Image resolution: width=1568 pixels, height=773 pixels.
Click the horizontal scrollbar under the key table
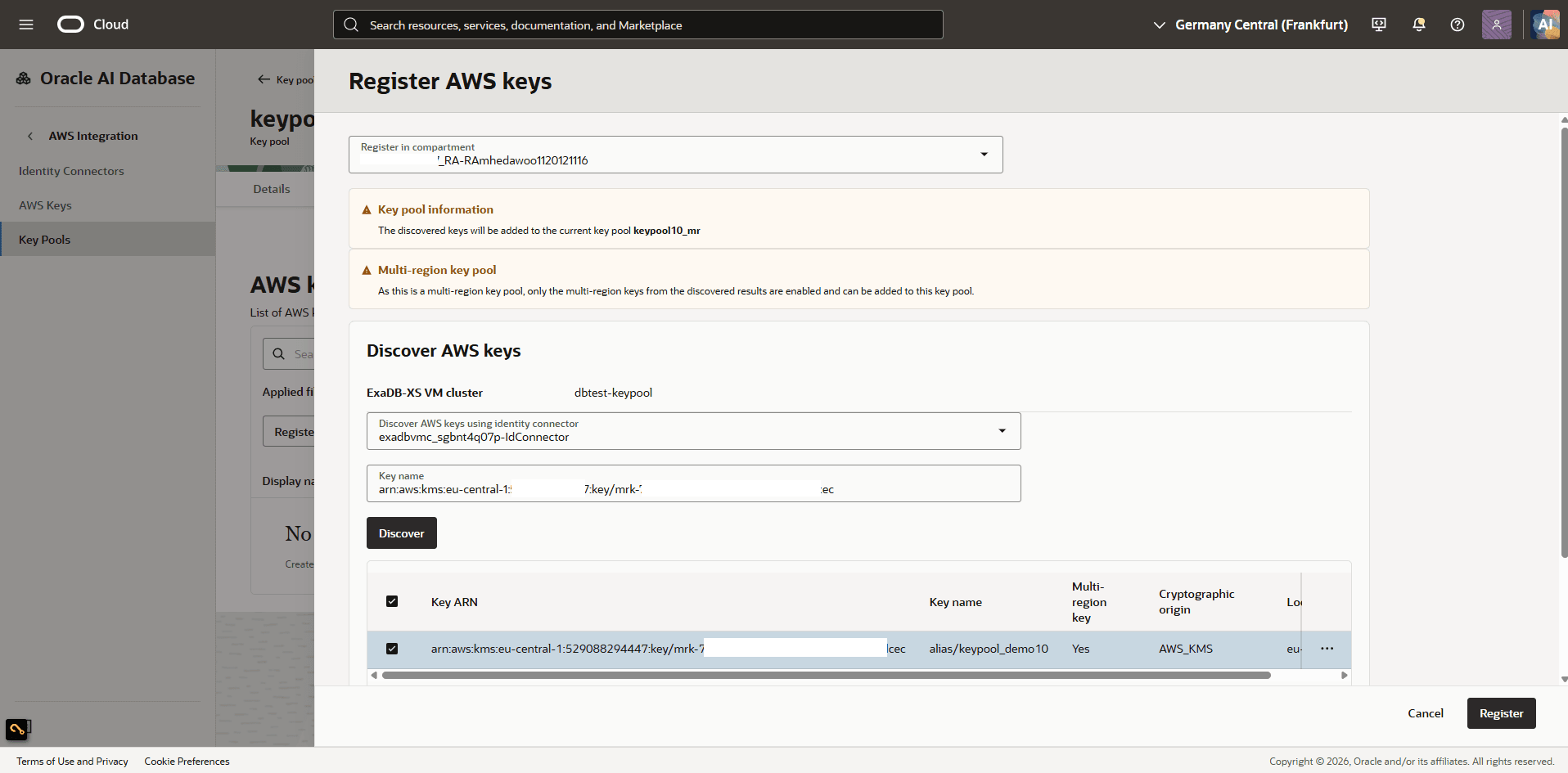tap(826, 676)
